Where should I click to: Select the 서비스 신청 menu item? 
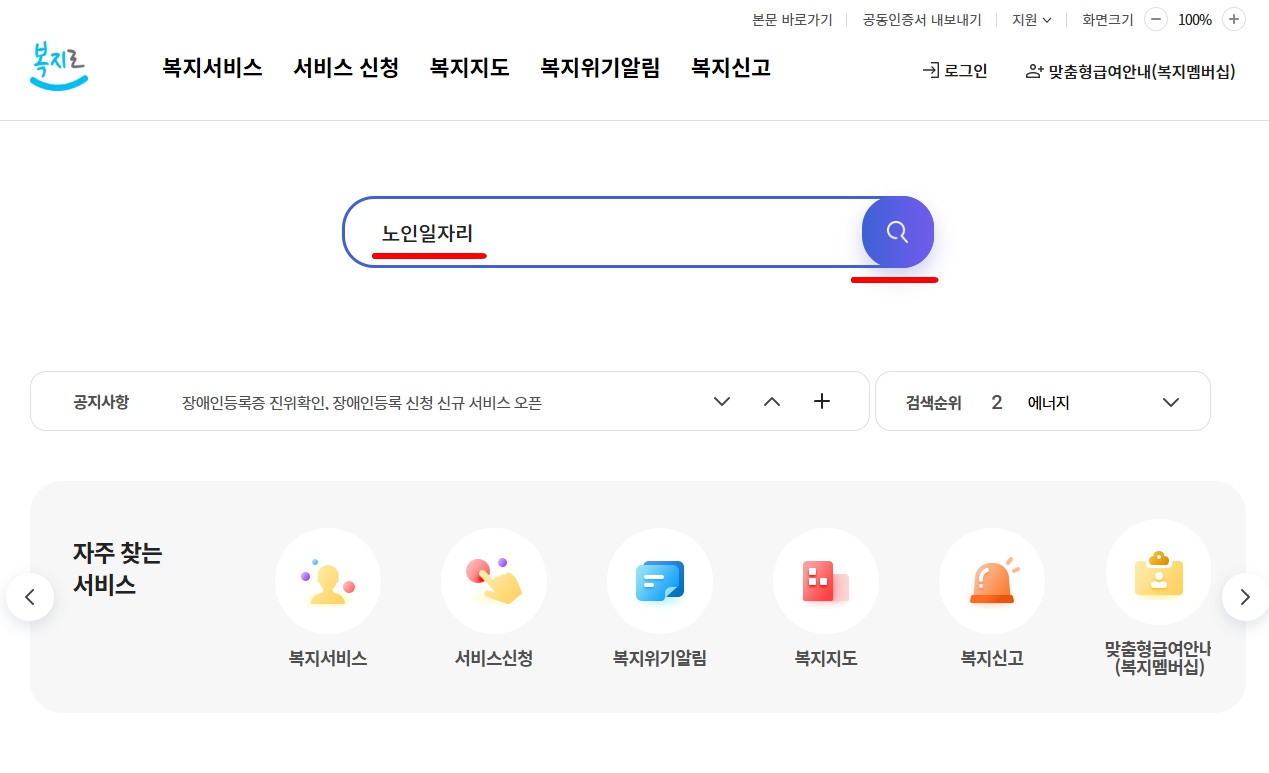tap(346, 67)
